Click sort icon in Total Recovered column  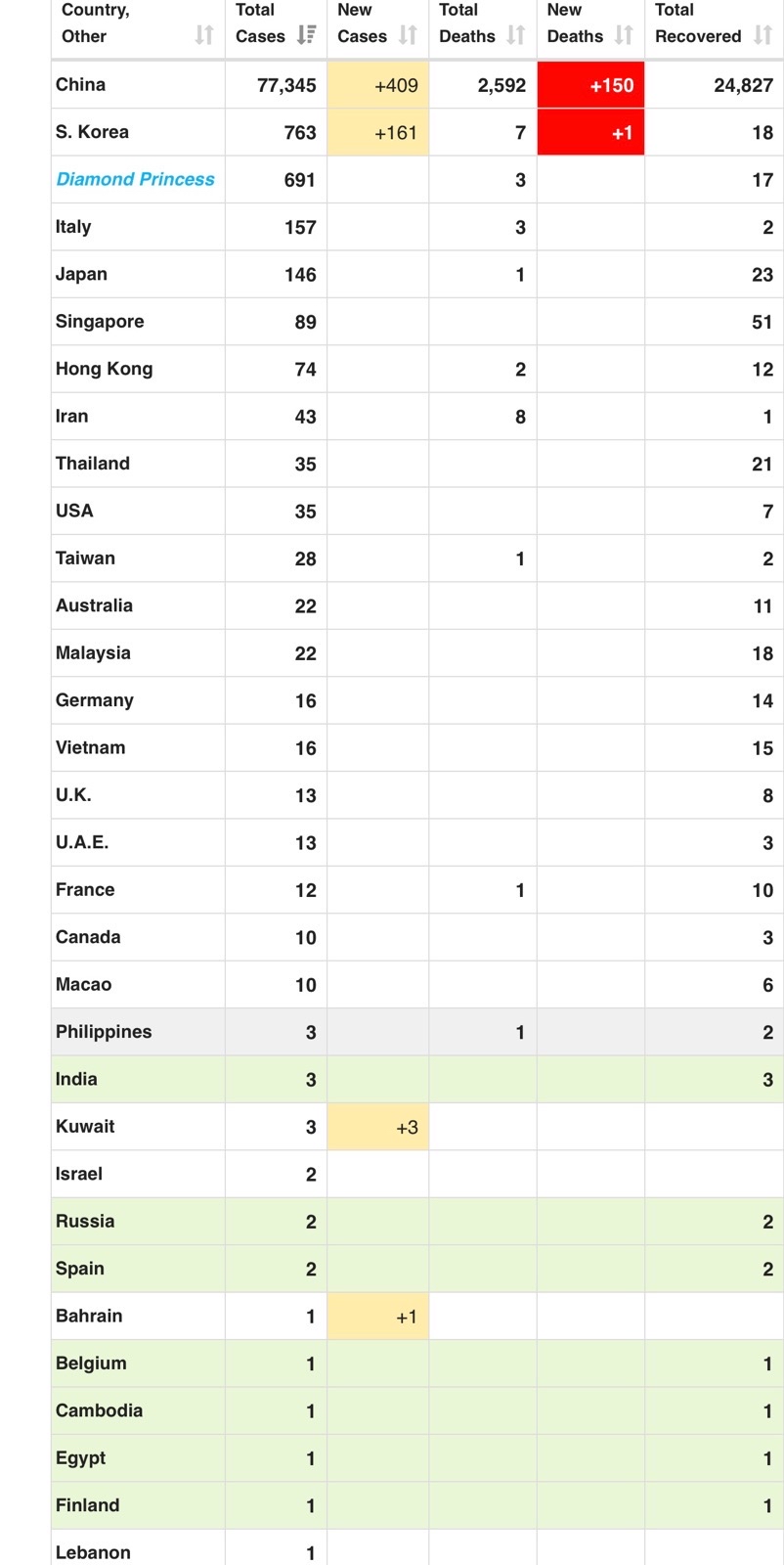pos(762,35)
